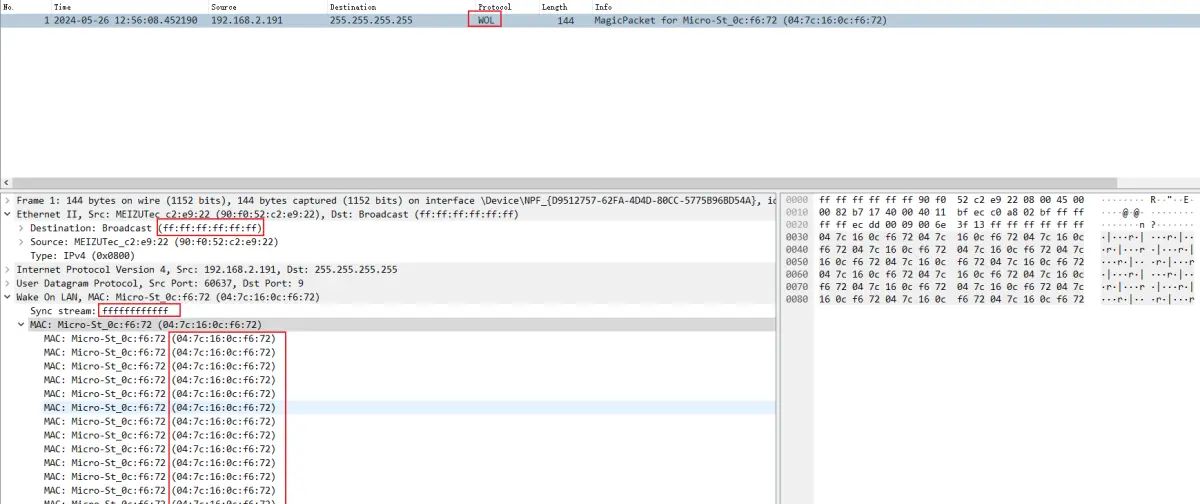Click packet list scrollbar left arrow
Viewport: 1200px width, 504px height.
(x=7, y=183)
